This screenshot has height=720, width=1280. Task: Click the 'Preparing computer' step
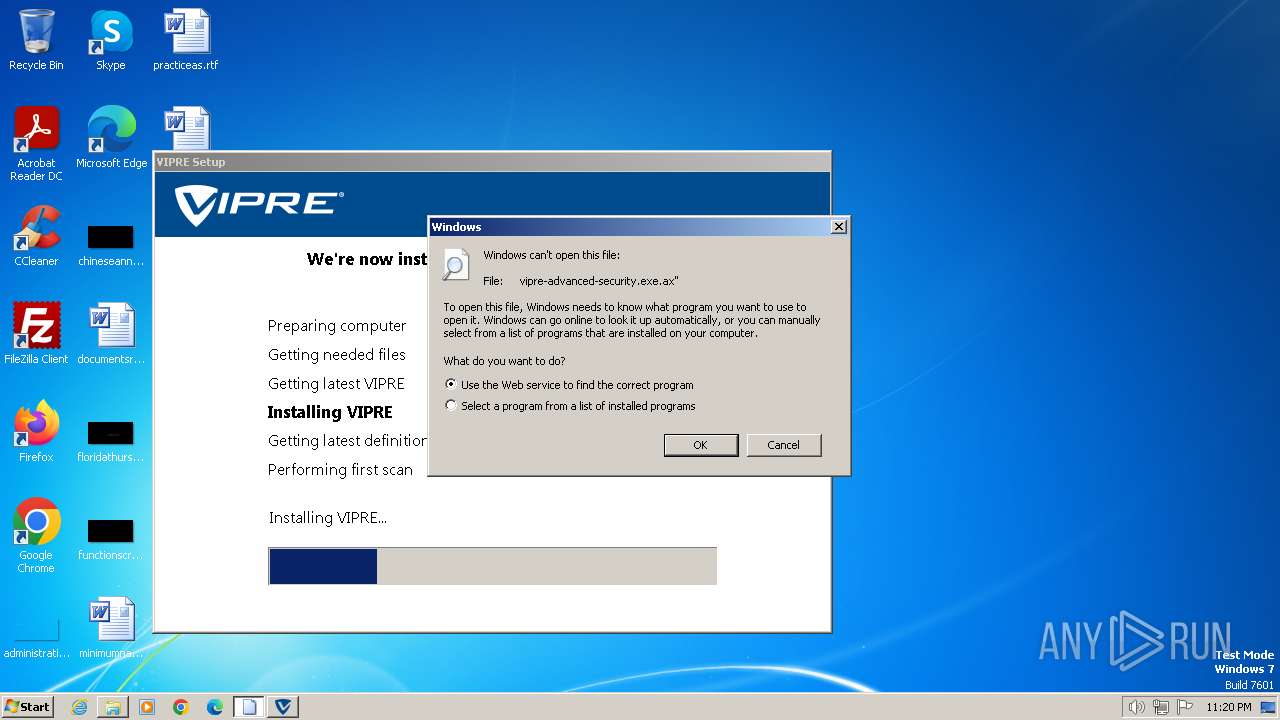click(x=337, y=326)
